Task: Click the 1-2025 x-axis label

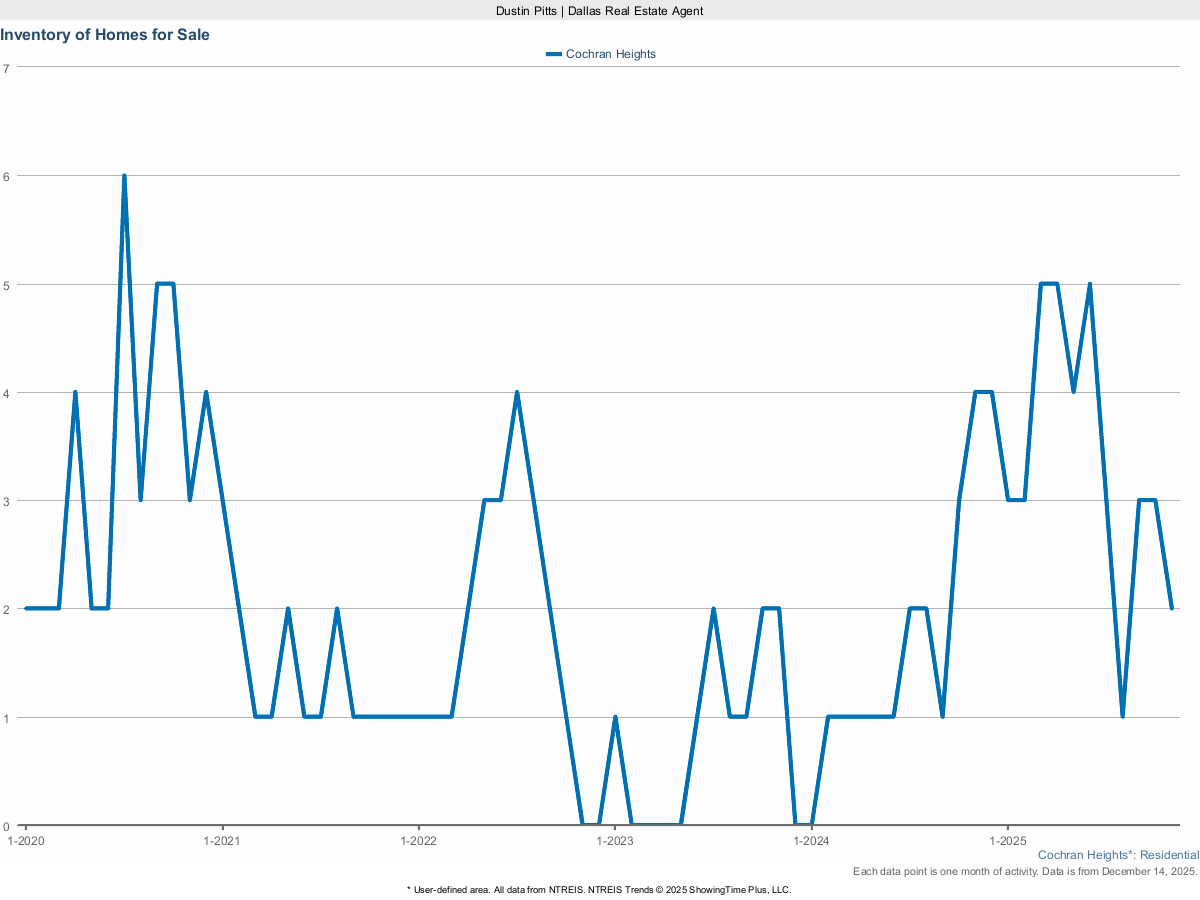Action: 1007,841
